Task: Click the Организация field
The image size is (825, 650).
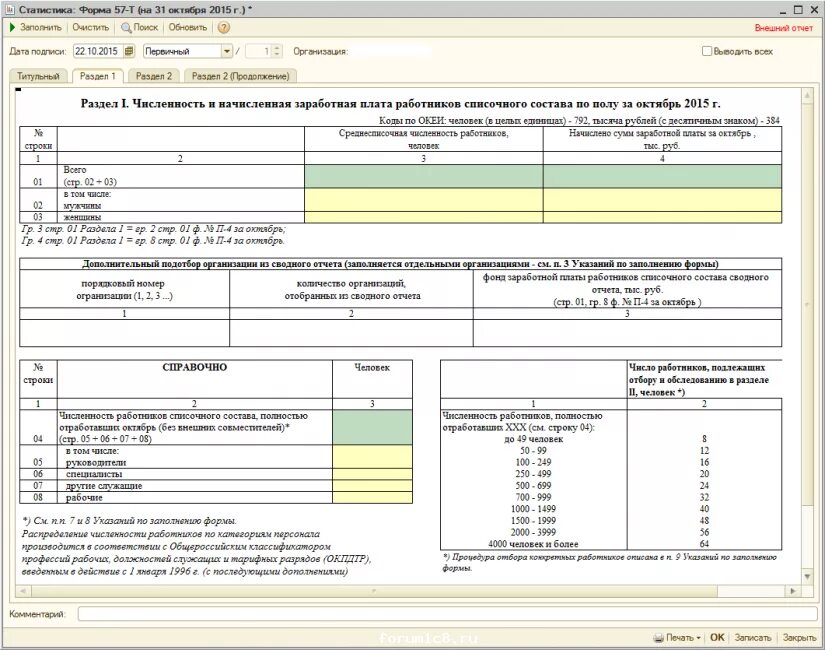Action: (x=390, y=51)
